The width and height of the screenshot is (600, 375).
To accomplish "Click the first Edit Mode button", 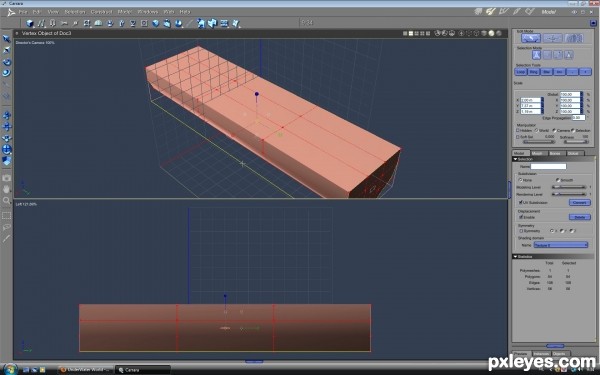I will (x=531, y=38).
